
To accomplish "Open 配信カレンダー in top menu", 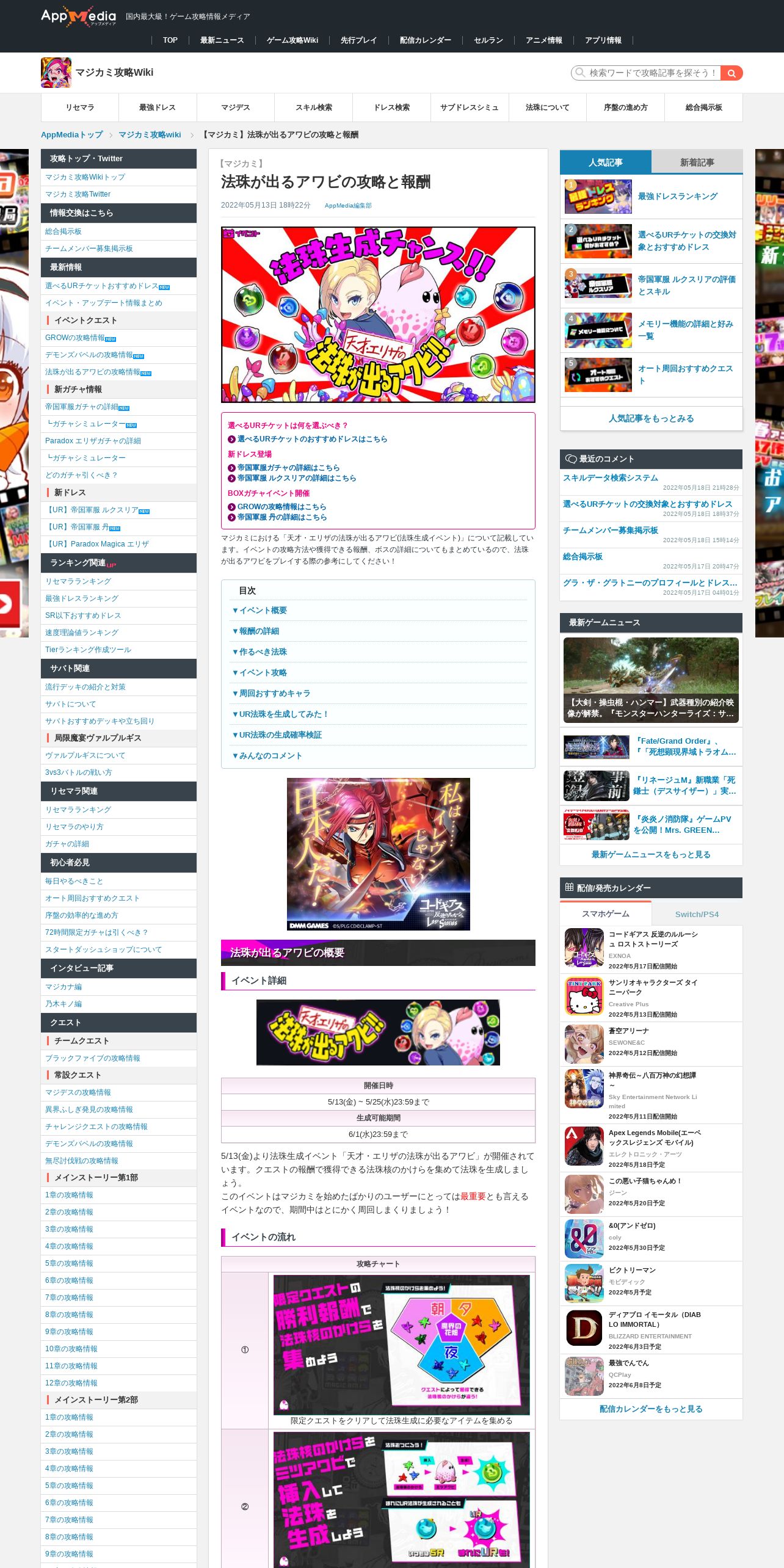I will (x=426, y=40).
